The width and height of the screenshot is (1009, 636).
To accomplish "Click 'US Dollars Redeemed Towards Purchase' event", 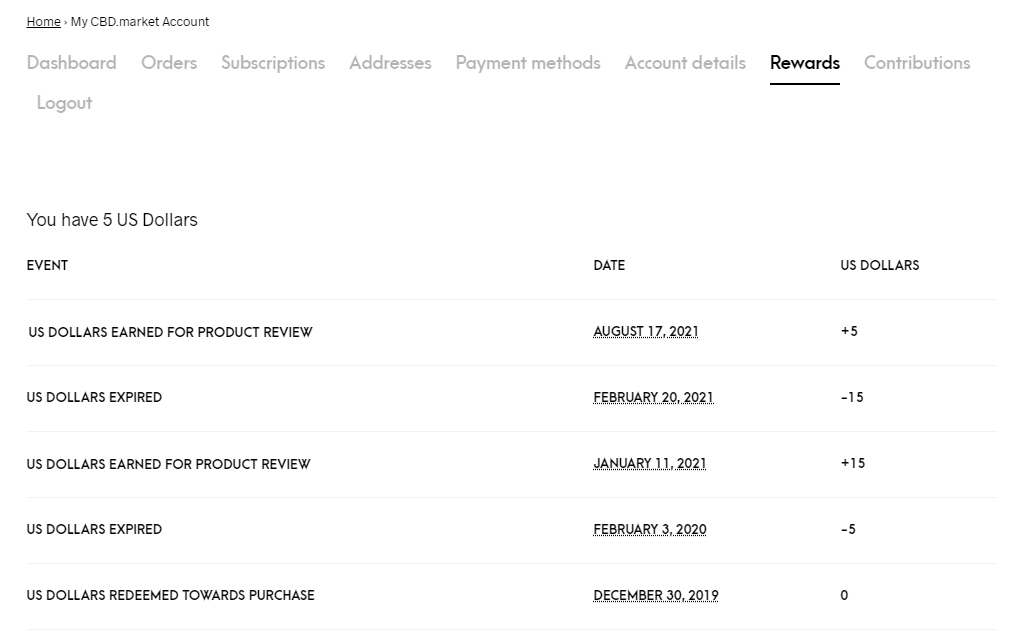I will coord(171,595).
